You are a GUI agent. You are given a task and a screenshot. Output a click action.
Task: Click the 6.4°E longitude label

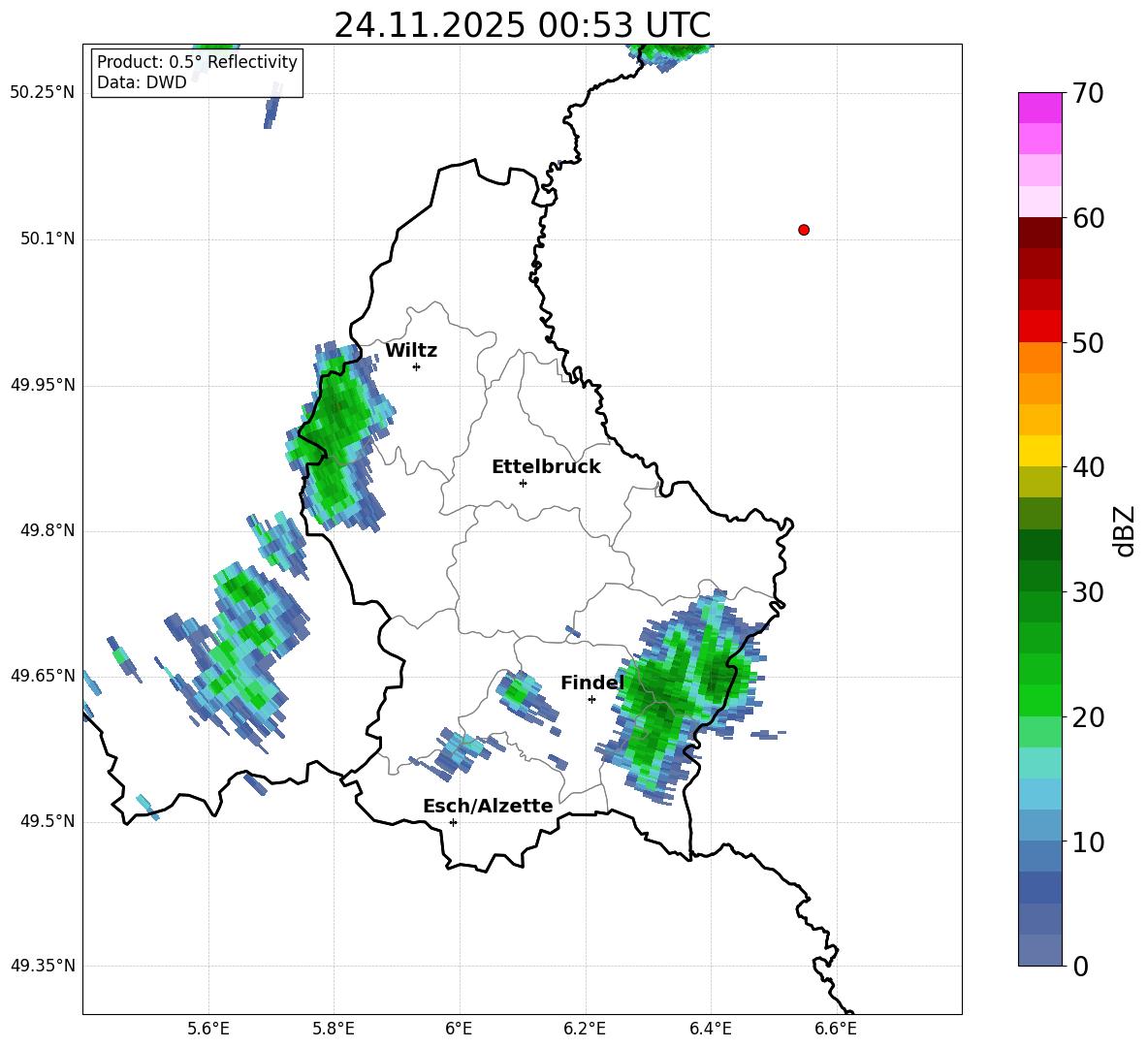point(710,1029)
